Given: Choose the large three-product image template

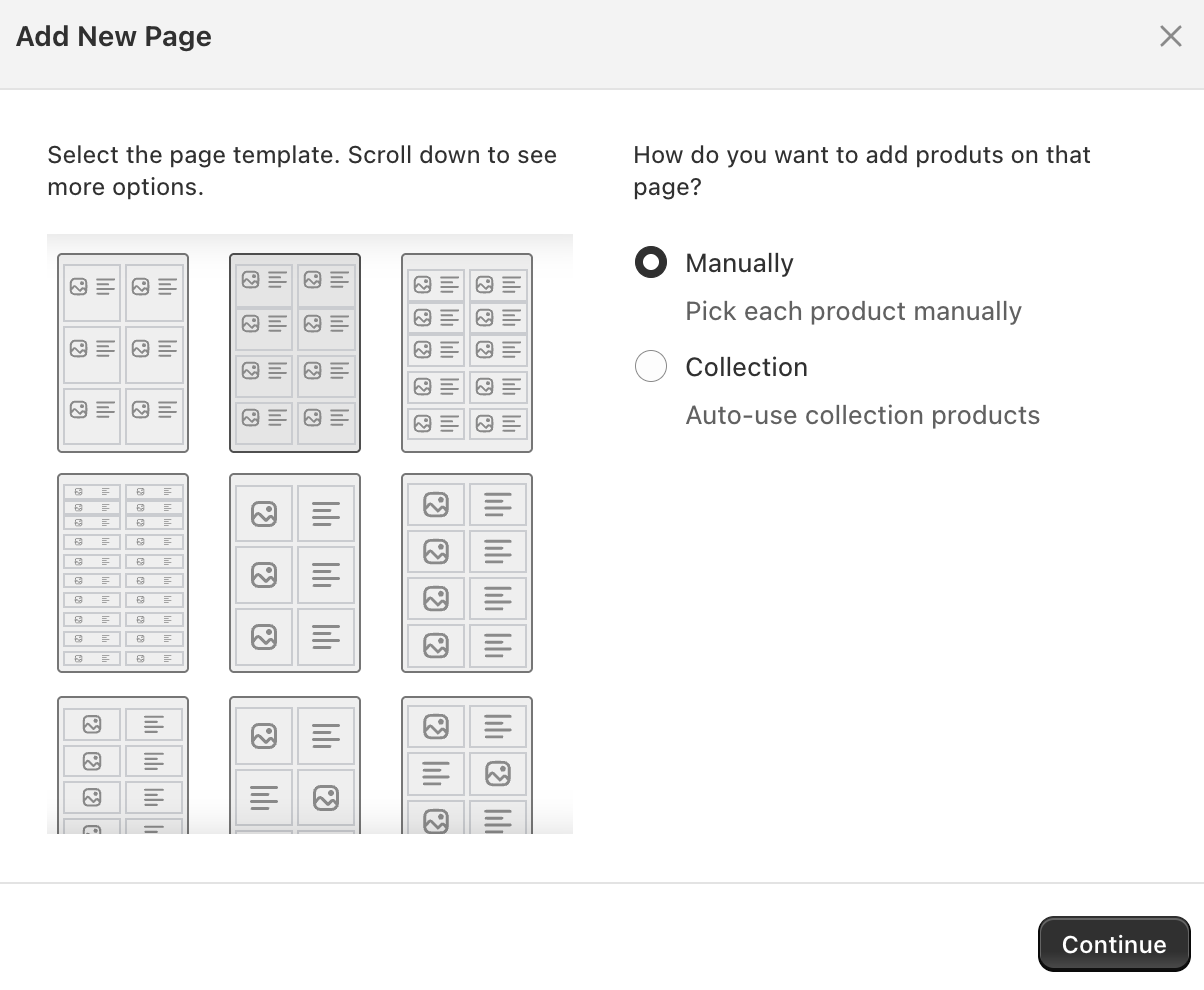Looking at the screenshot, I should pos(294,572).
